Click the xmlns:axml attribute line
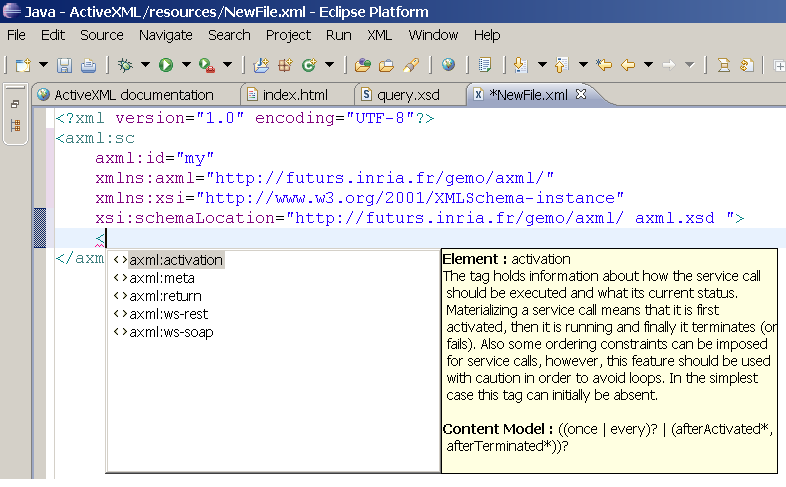Image resolution: width=786 pixels, height=487 pixels. (x=324, y=178)
